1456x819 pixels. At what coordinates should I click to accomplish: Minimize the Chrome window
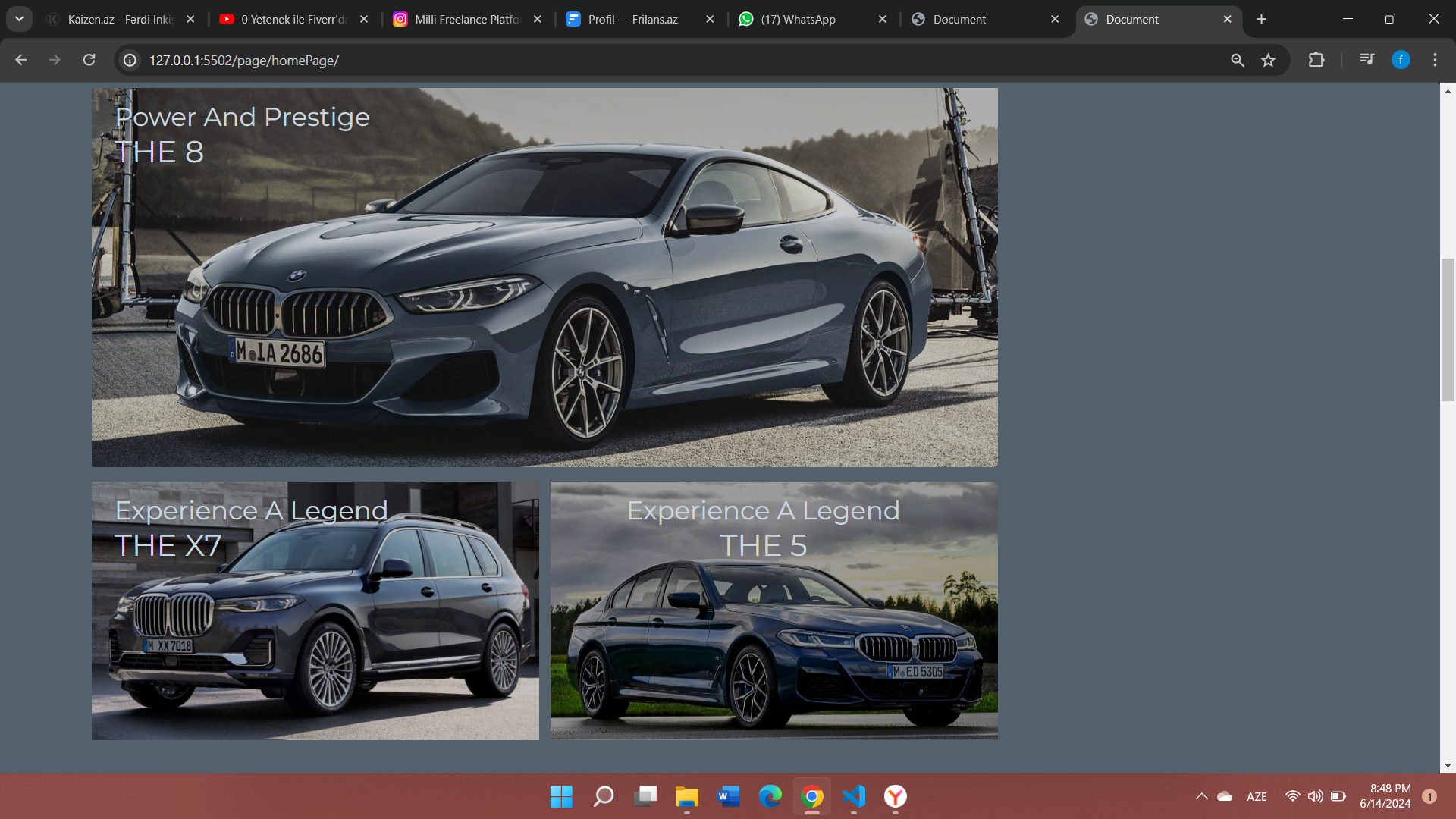pos(1348,19)
